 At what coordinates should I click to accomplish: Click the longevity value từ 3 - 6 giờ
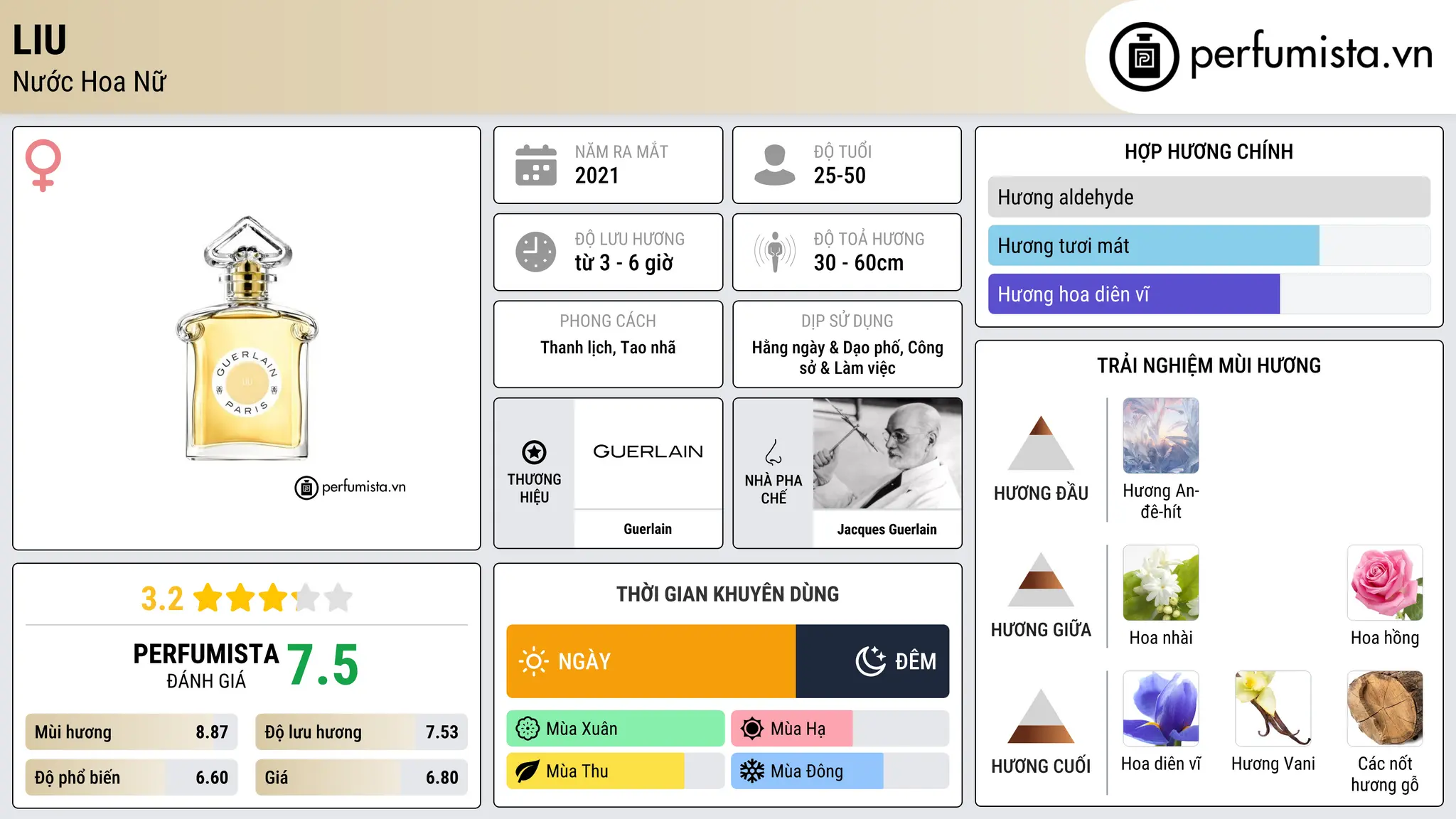pos(624,263)
